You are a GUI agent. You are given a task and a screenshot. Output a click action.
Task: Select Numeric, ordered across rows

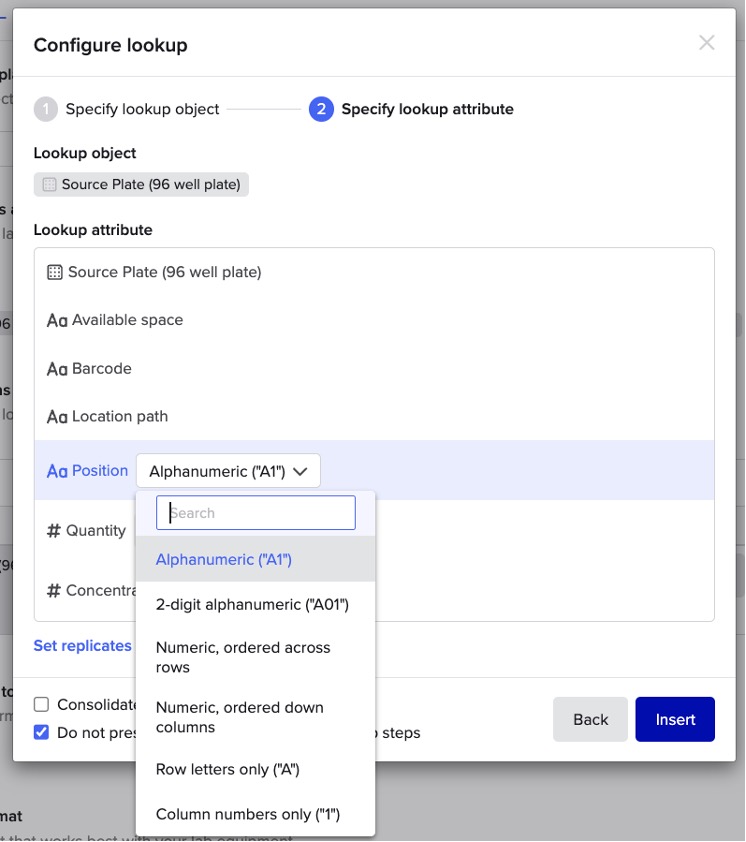[243, 657]
